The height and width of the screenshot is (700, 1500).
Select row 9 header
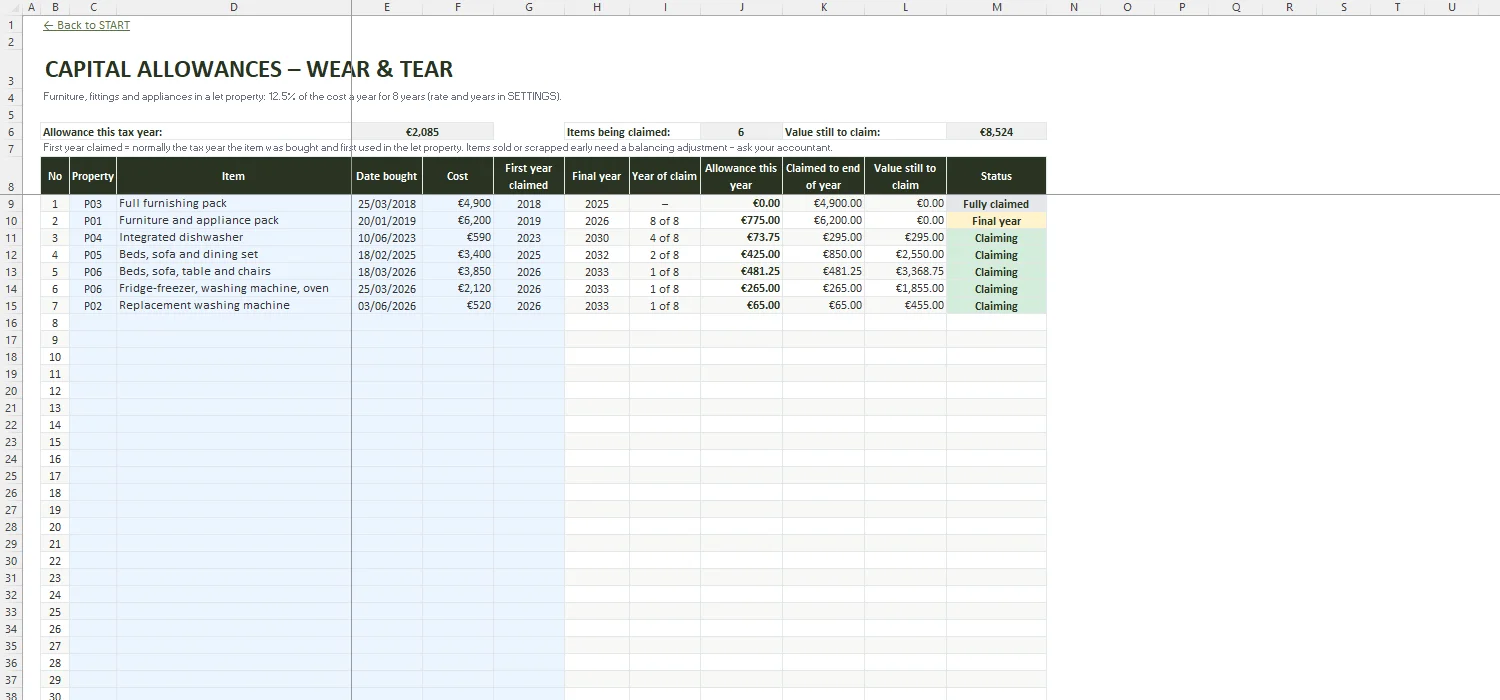click(11, 204)
